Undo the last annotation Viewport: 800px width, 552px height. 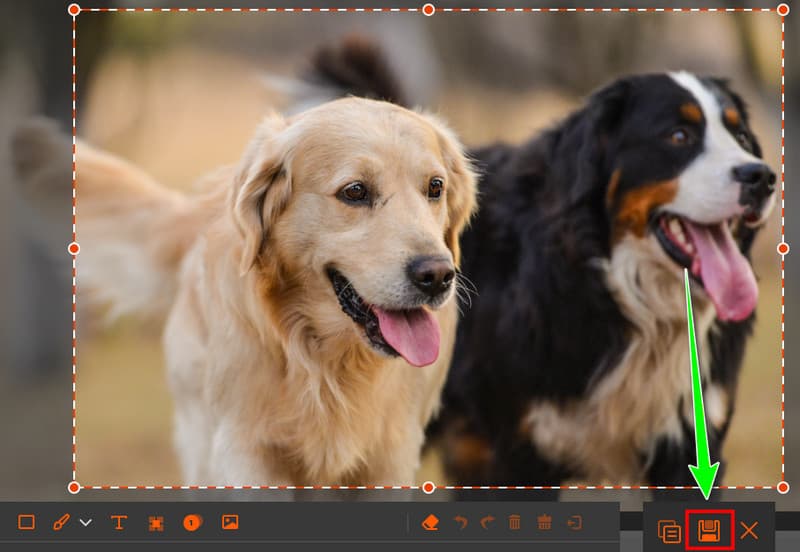(x=461, y=522)
